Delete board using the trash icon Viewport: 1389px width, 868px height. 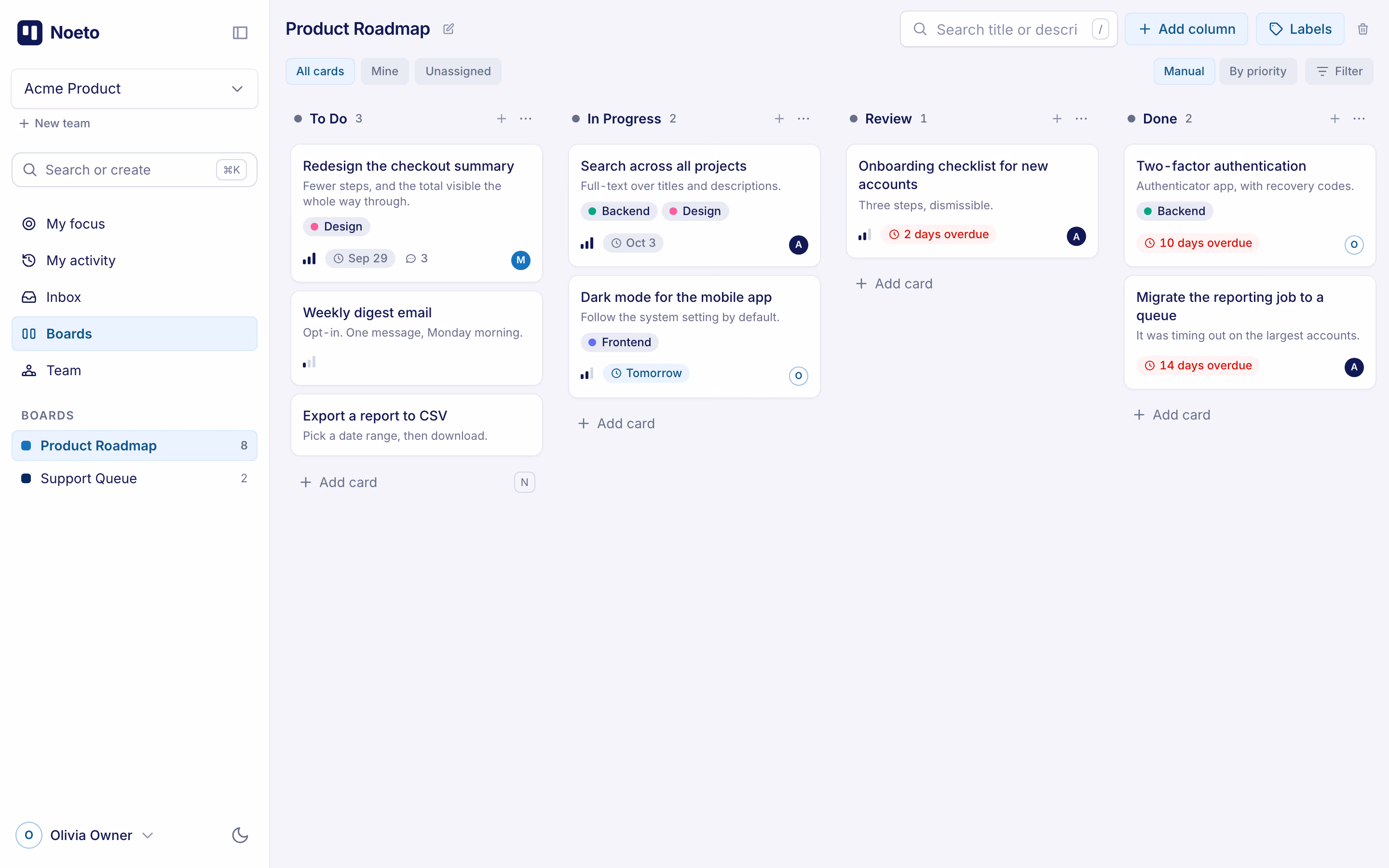point(1362,29)
